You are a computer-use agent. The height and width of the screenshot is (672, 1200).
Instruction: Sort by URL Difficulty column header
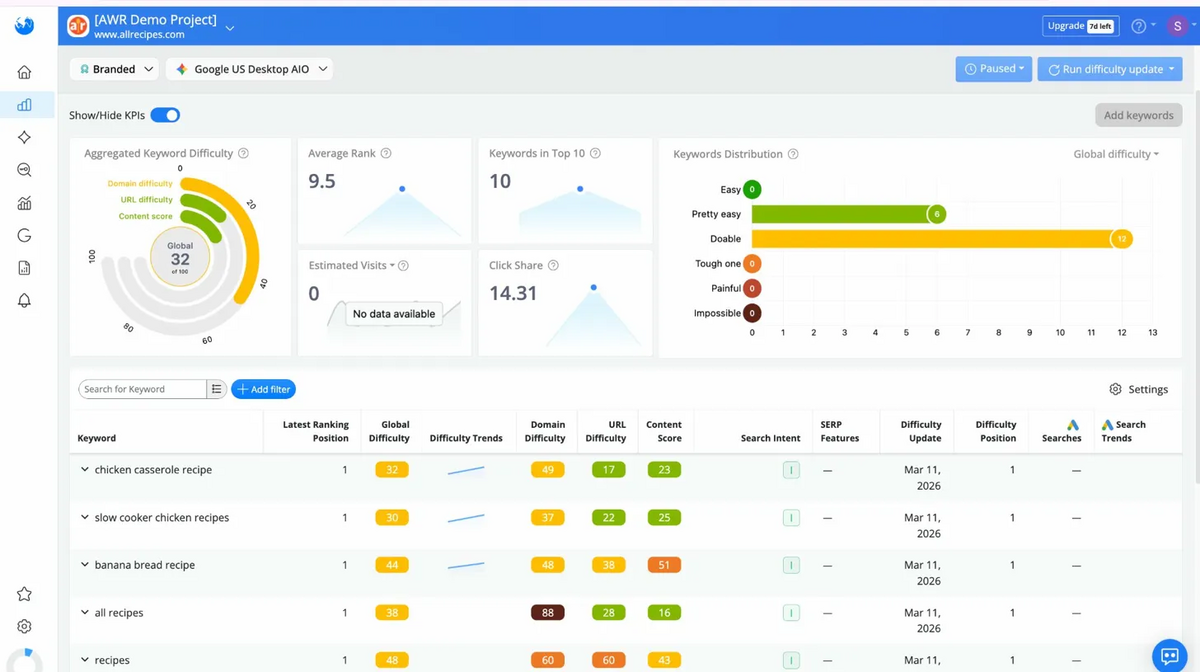pos(606,431)
